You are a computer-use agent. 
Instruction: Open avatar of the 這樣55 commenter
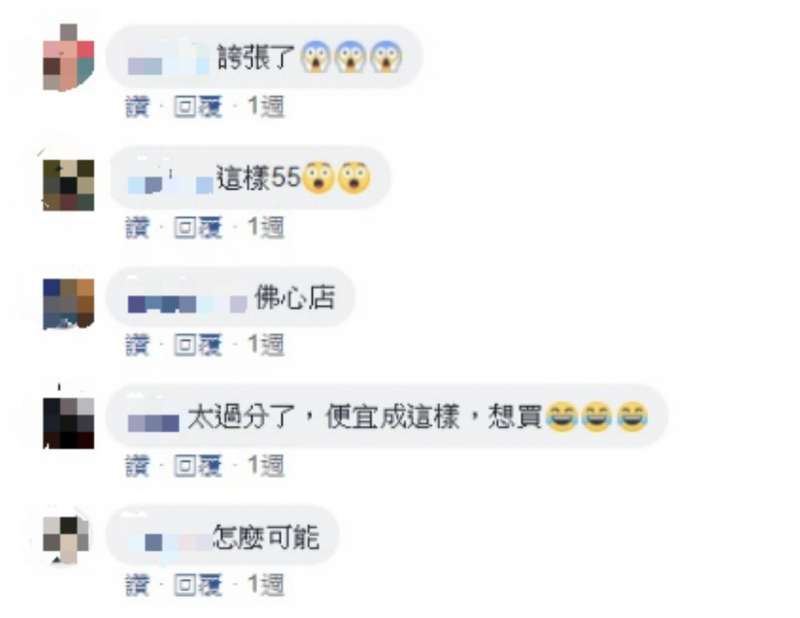[68, 185]
